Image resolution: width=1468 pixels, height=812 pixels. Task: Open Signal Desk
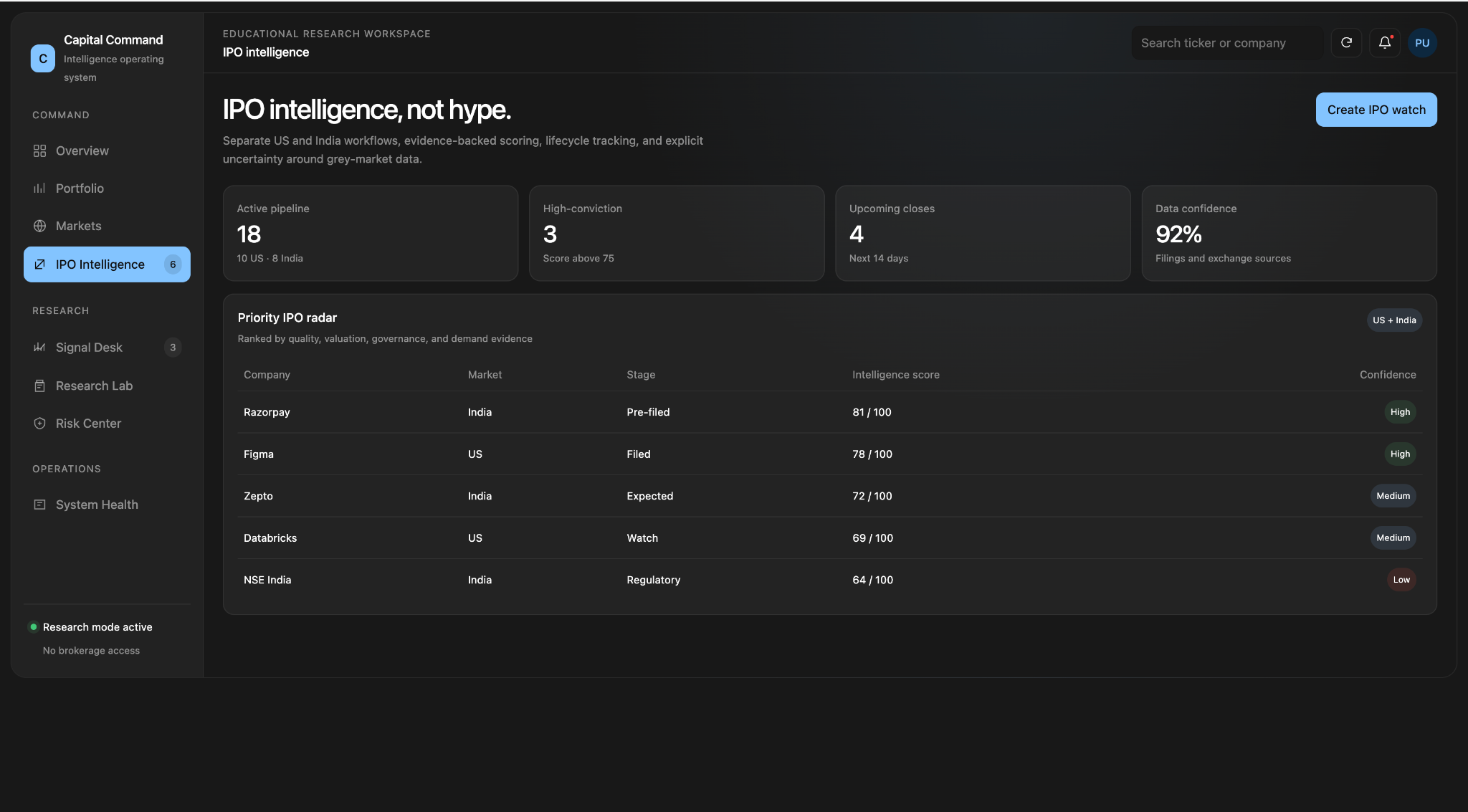[107, 348]
